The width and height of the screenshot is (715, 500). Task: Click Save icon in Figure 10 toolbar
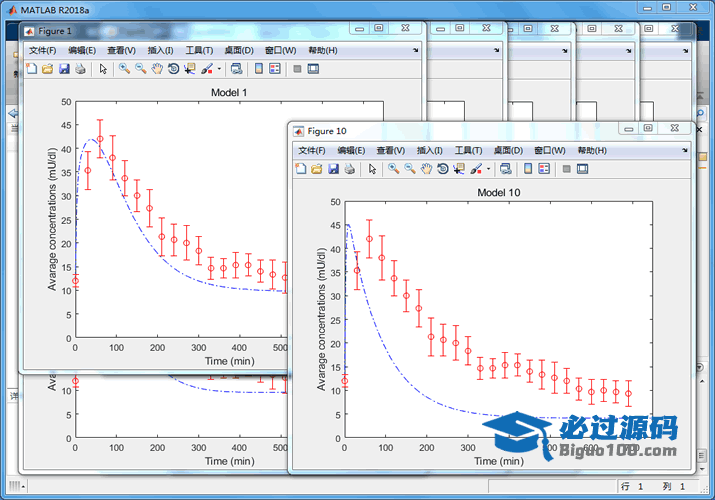coord(334,169)
